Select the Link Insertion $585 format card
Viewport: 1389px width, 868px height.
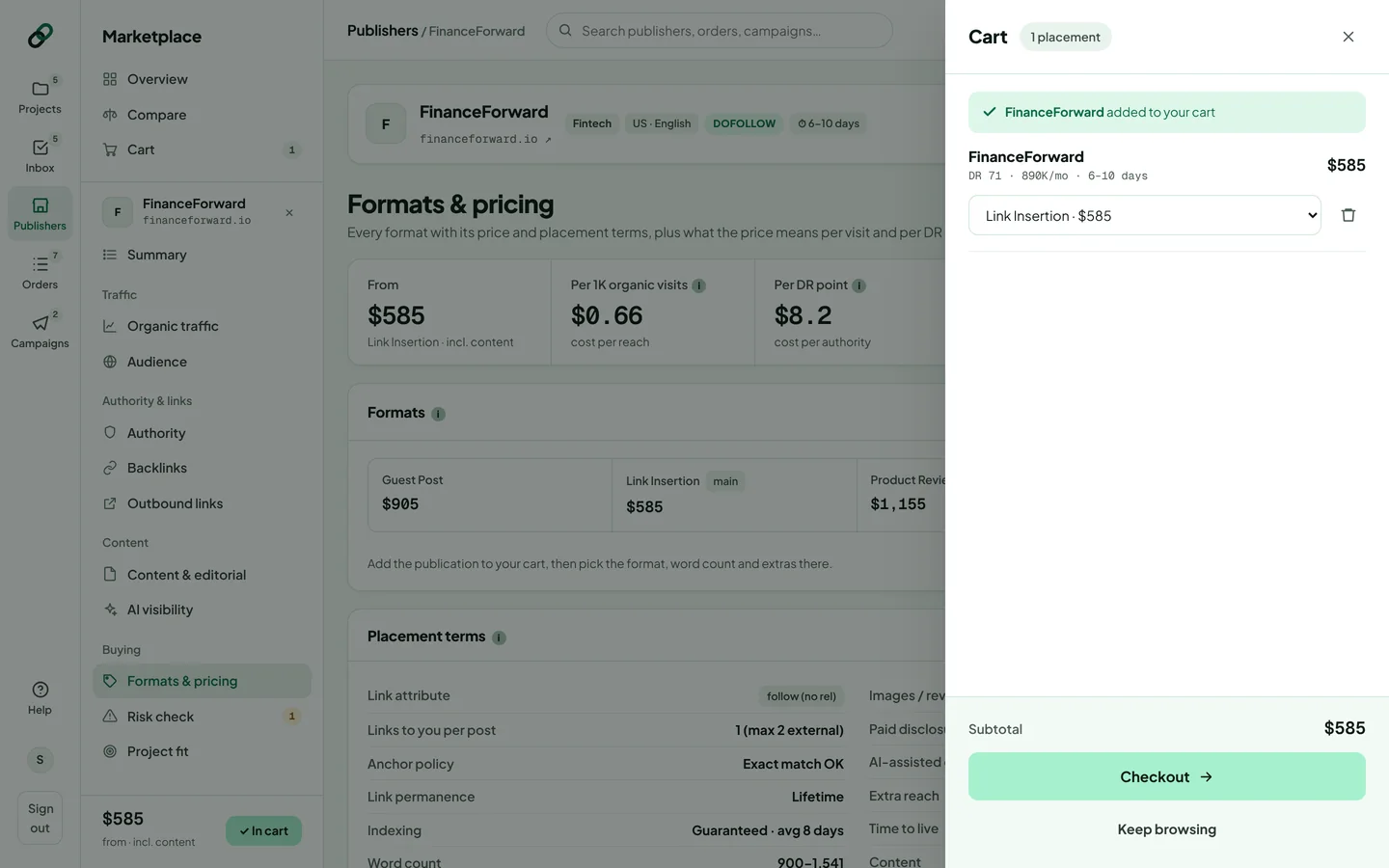pyautogui.click(x=734, y=495)
